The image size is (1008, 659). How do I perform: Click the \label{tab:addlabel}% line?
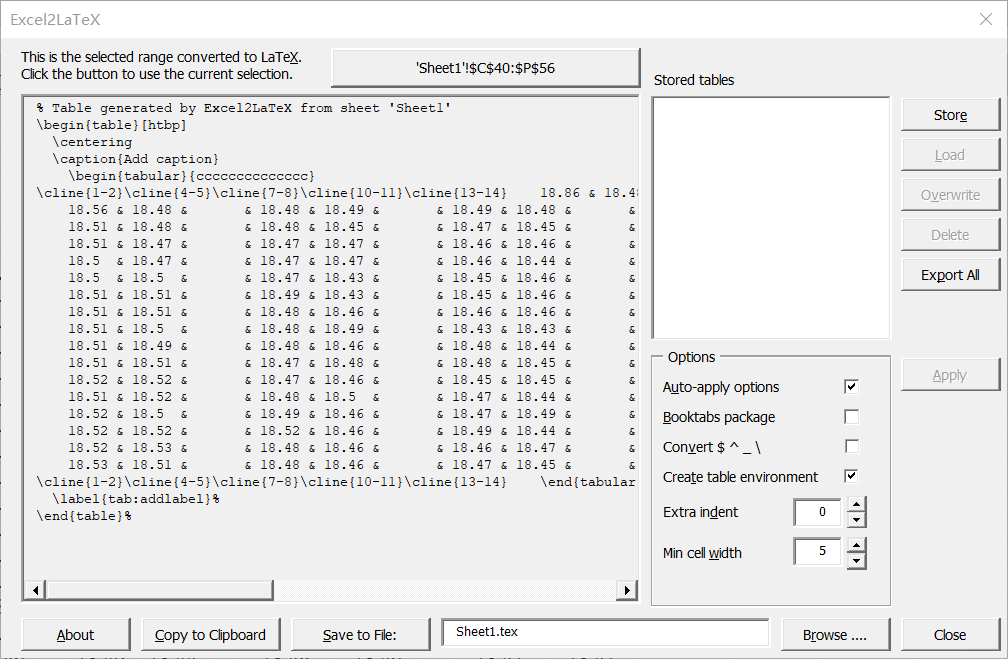point(136,499)
